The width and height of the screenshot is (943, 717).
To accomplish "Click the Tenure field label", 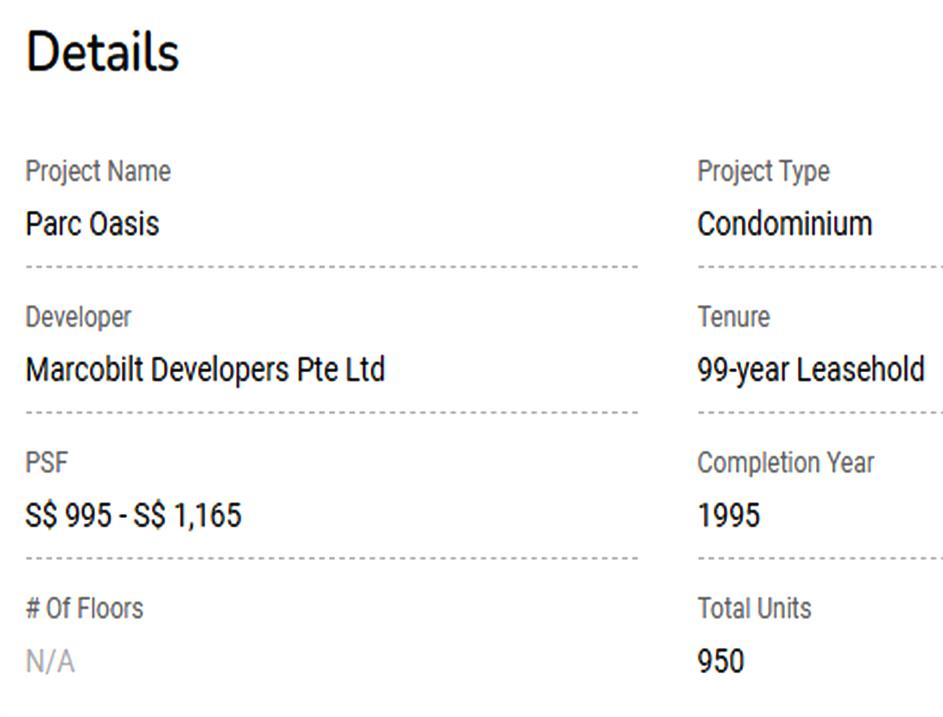I will [x=733, y=317].
